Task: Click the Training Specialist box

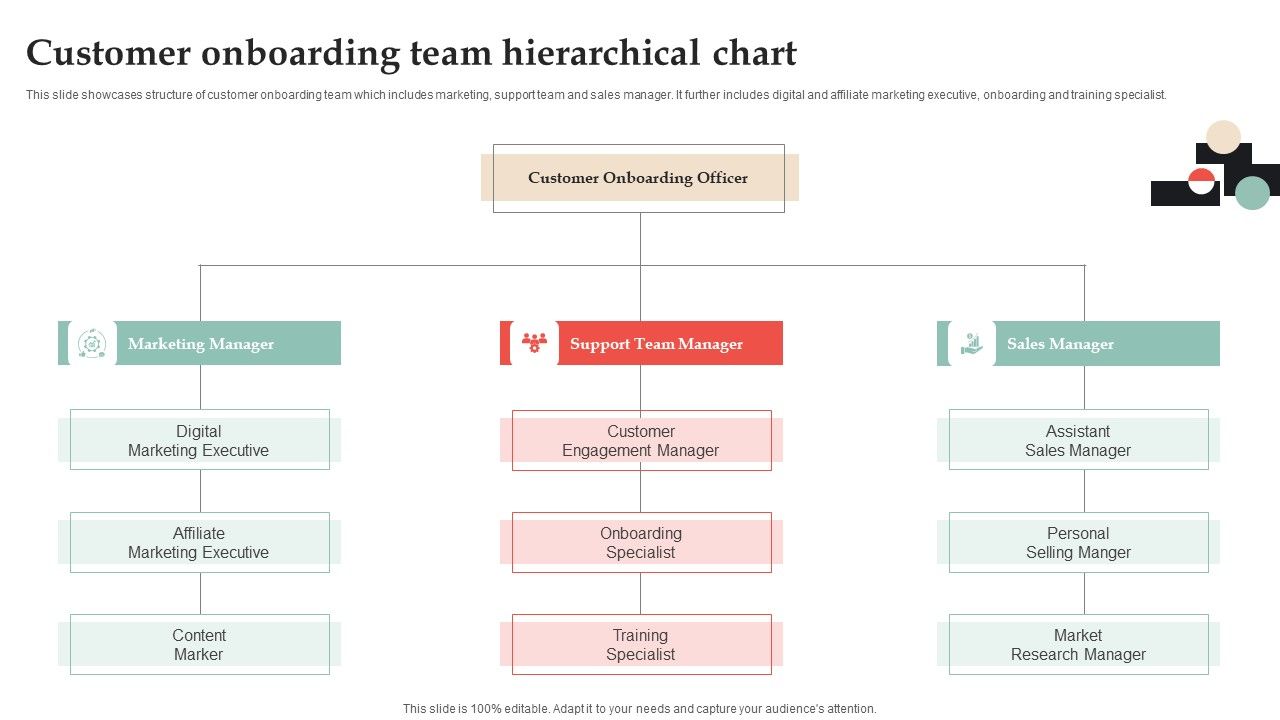Action: 641,644
